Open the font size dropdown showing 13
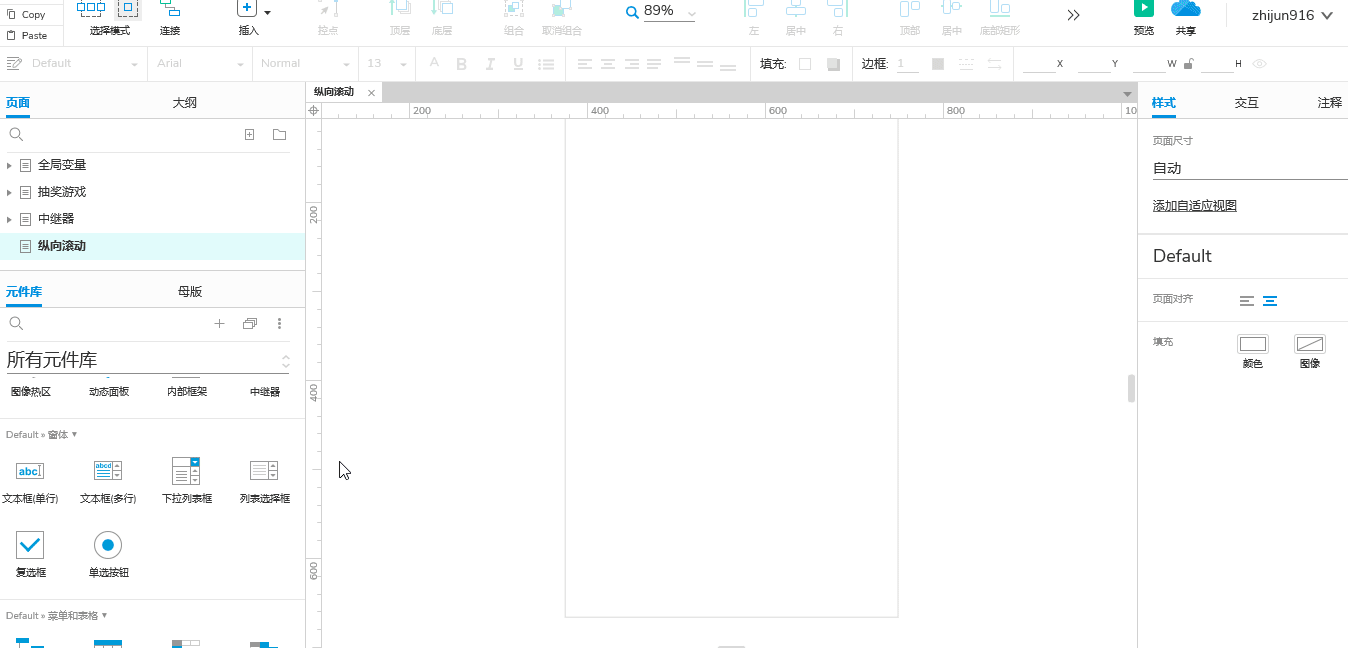The height and width of the screenshot is (648, 1348). pyautogui.click(x=386, y=63)
